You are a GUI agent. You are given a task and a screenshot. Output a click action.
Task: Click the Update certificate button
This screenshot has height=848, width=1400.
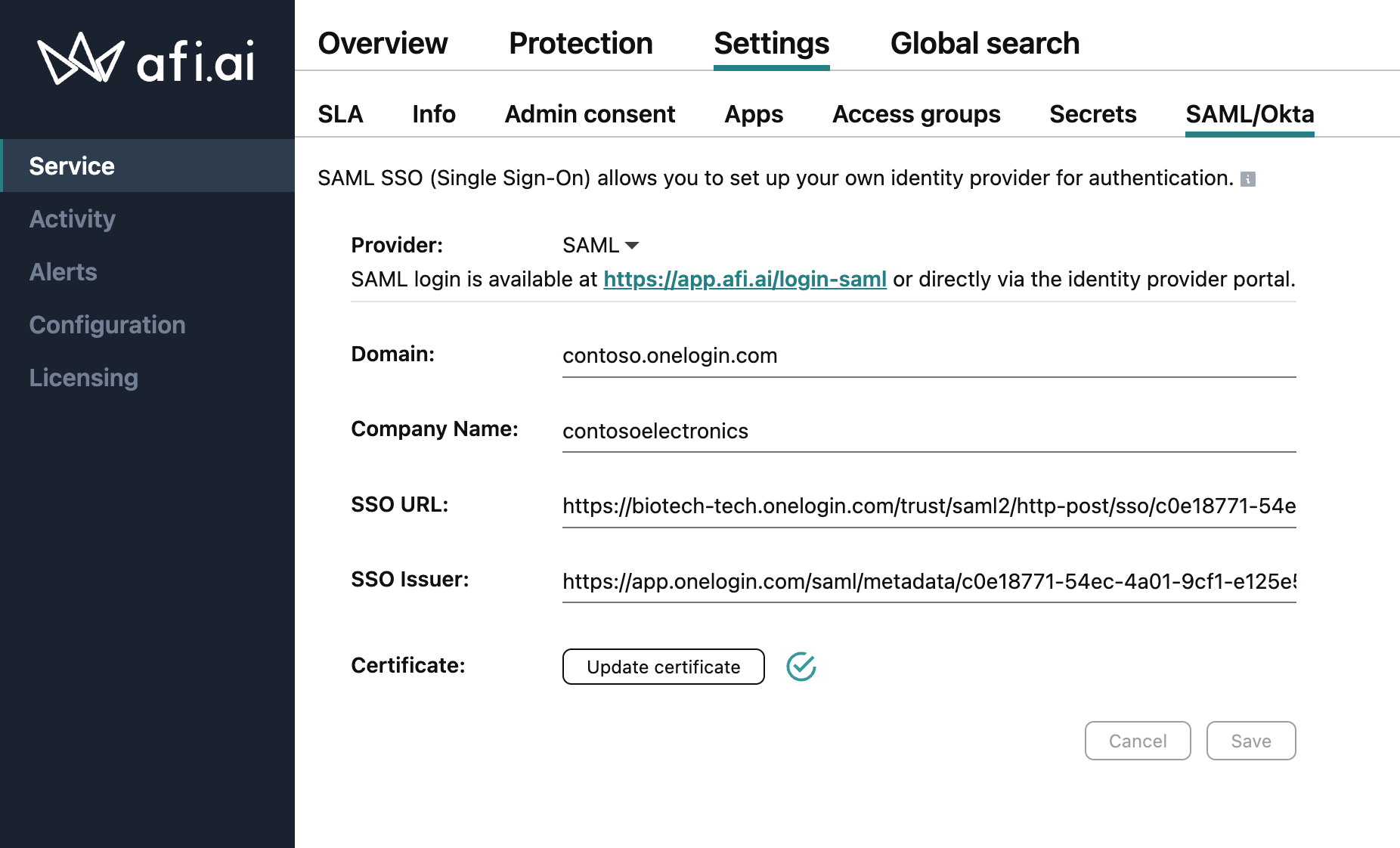pos(664,667)
